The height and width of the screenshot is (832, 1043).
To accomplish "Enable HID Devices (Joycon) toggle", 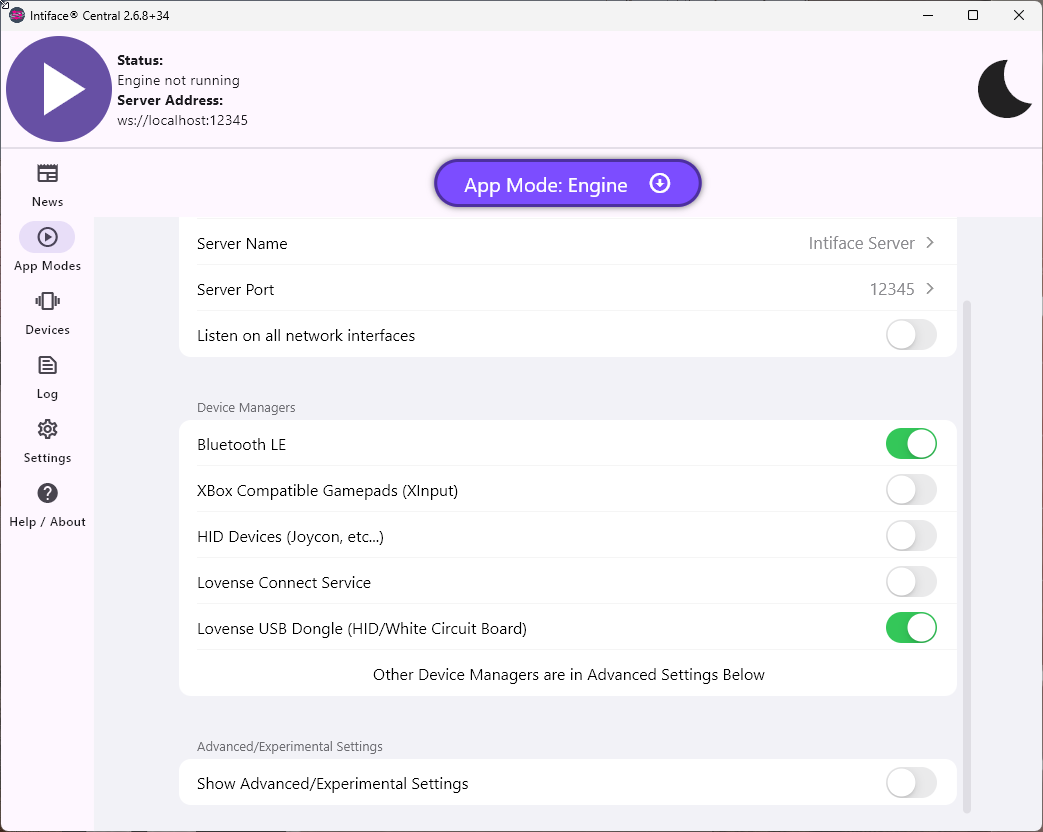I will (x=911, y=536).
